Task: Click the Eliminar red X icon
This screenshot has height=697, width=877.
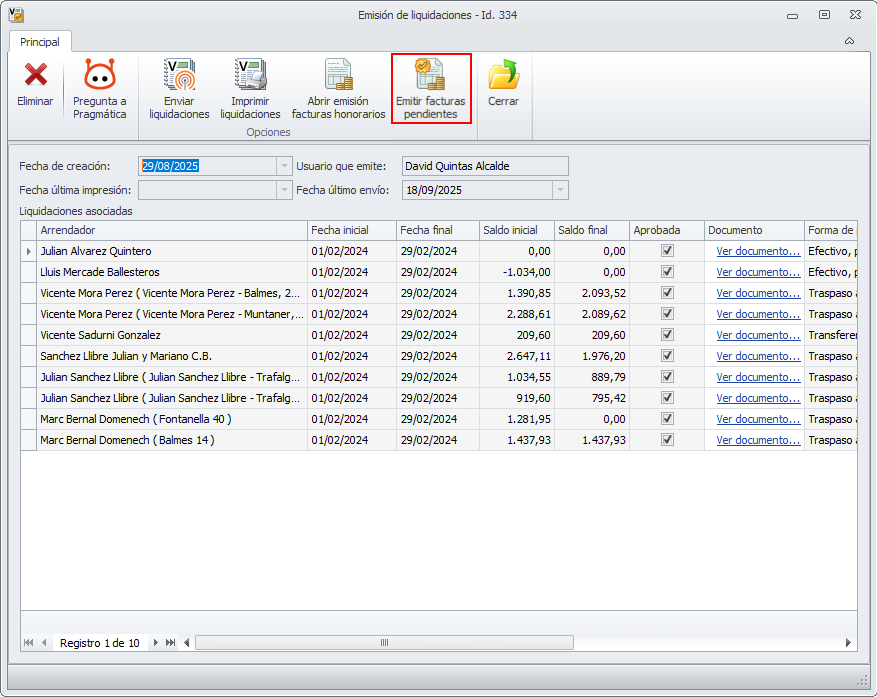Action: coord(36,75)
